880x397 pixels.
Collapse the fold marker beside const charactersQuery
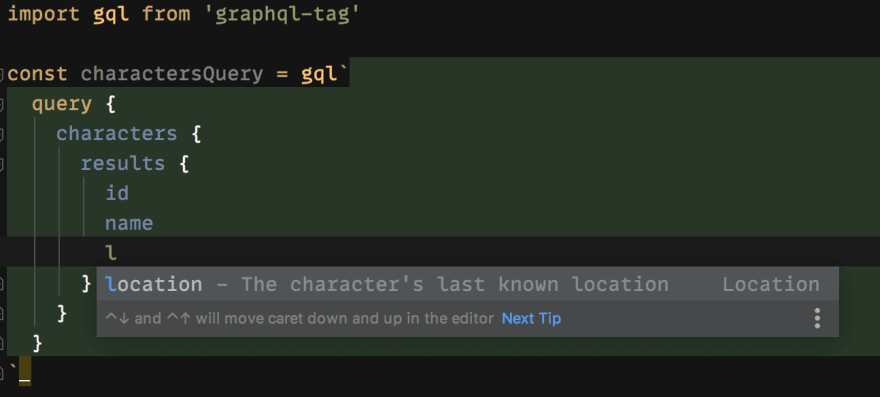2,74
